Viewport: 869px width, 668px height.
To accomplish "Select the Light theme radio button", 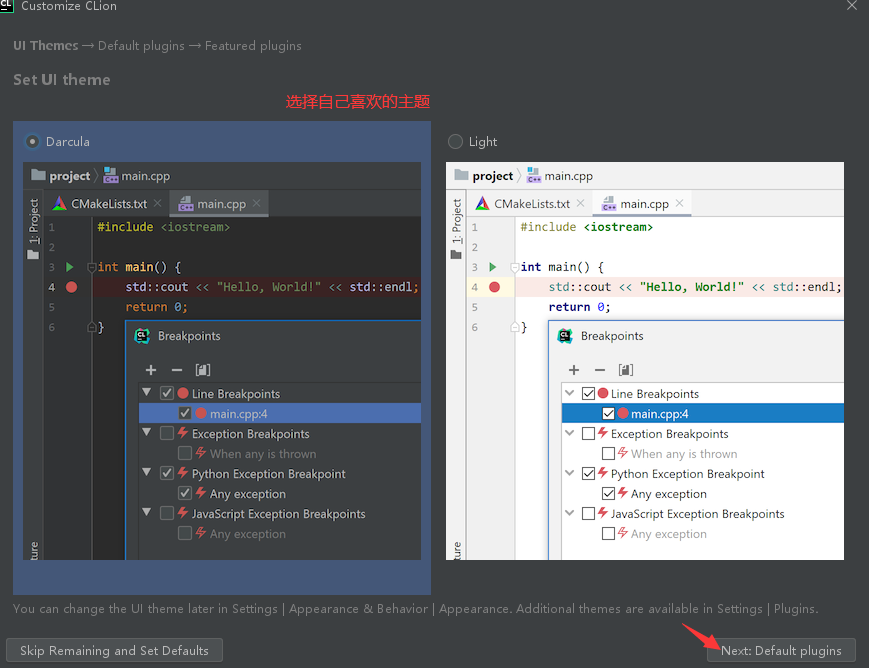I will pos(456,142).
